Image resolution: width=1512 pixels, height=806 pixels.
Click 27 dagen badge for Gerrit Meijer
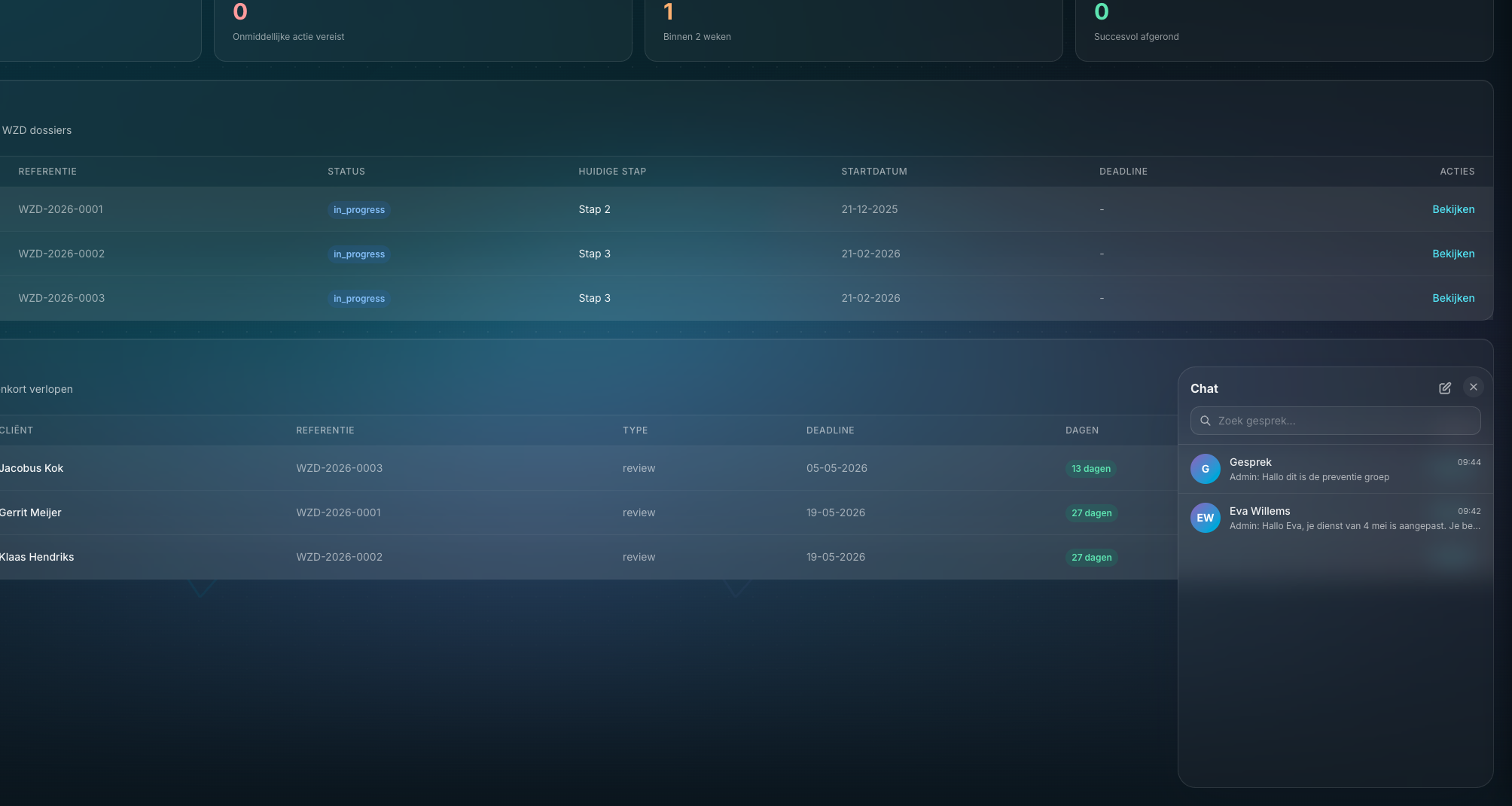click(1092, 513)
